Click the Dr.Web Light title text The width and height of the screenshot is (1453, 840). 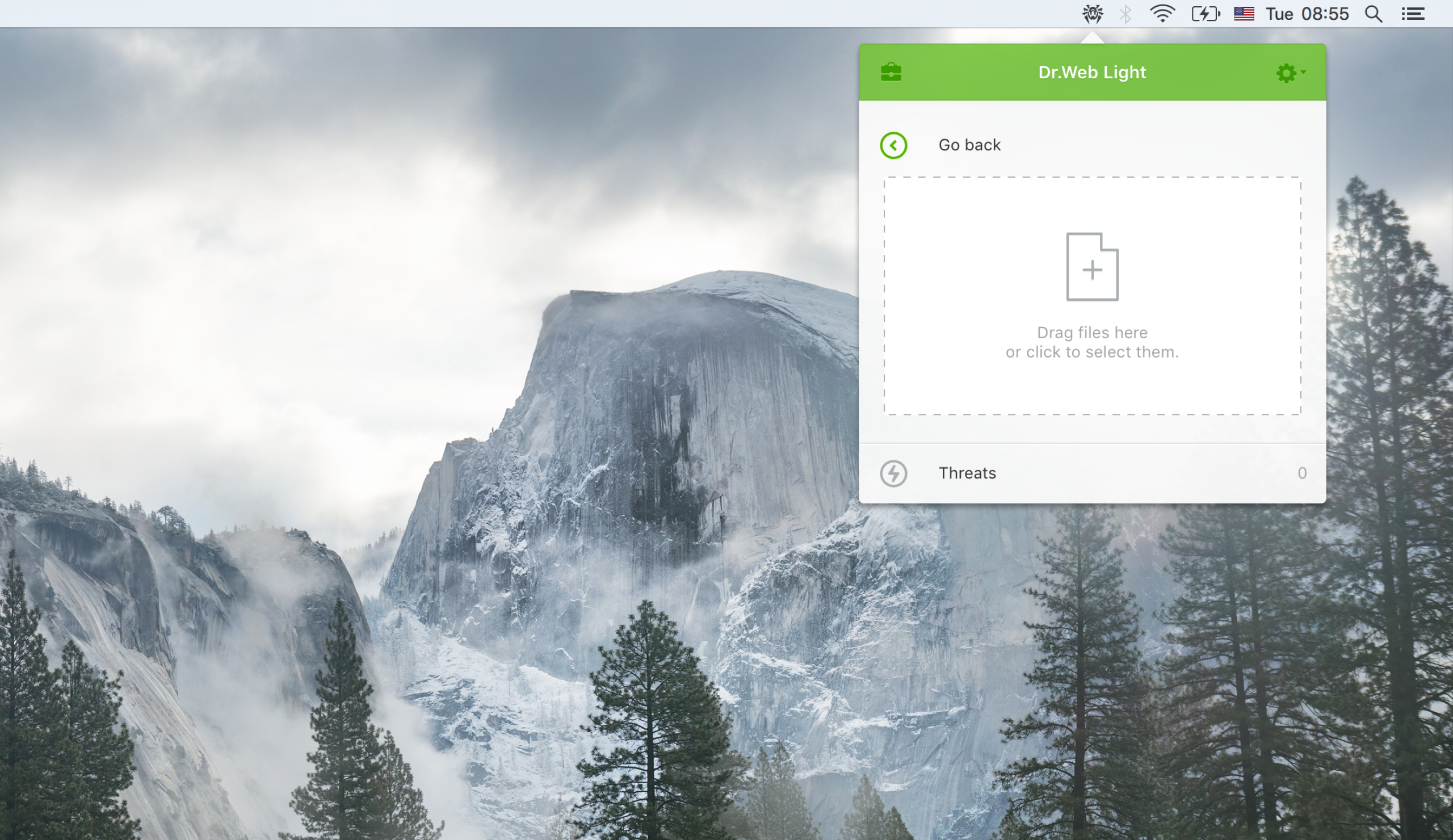pos(1091,73)
